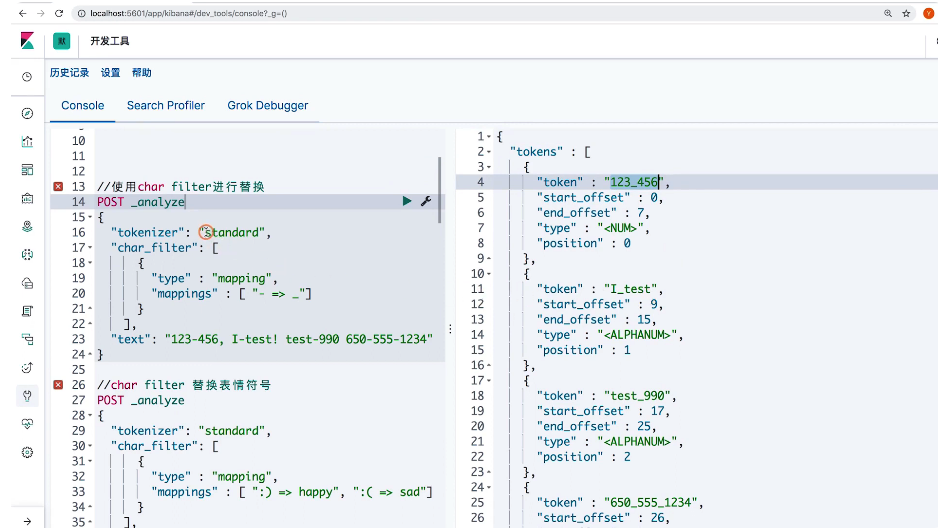Bookmark the page with the star icon

906,14
